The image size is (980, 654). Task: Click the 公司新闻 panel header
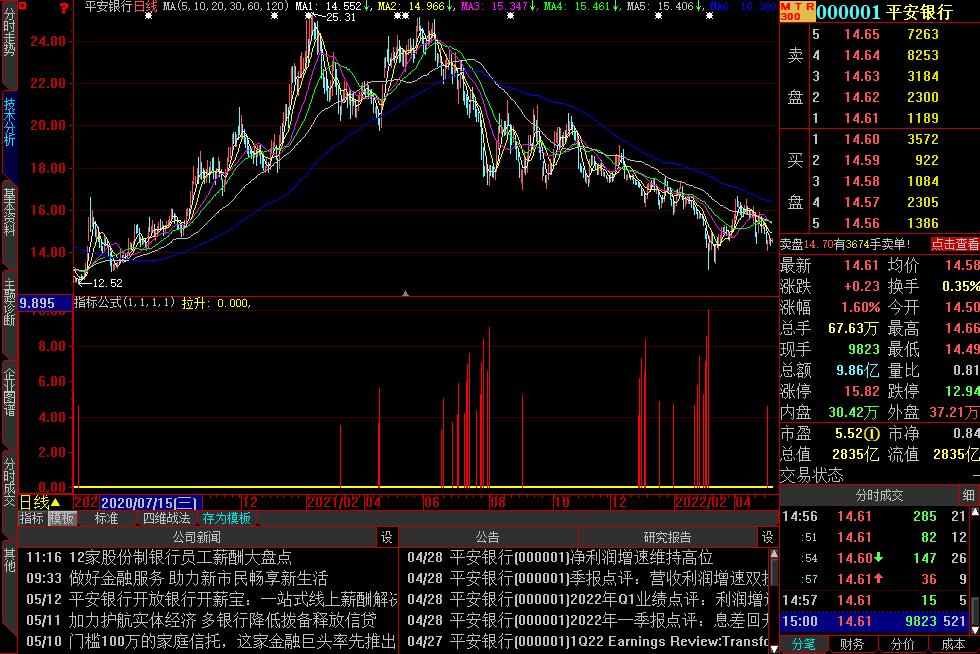[x=197, y=537]
